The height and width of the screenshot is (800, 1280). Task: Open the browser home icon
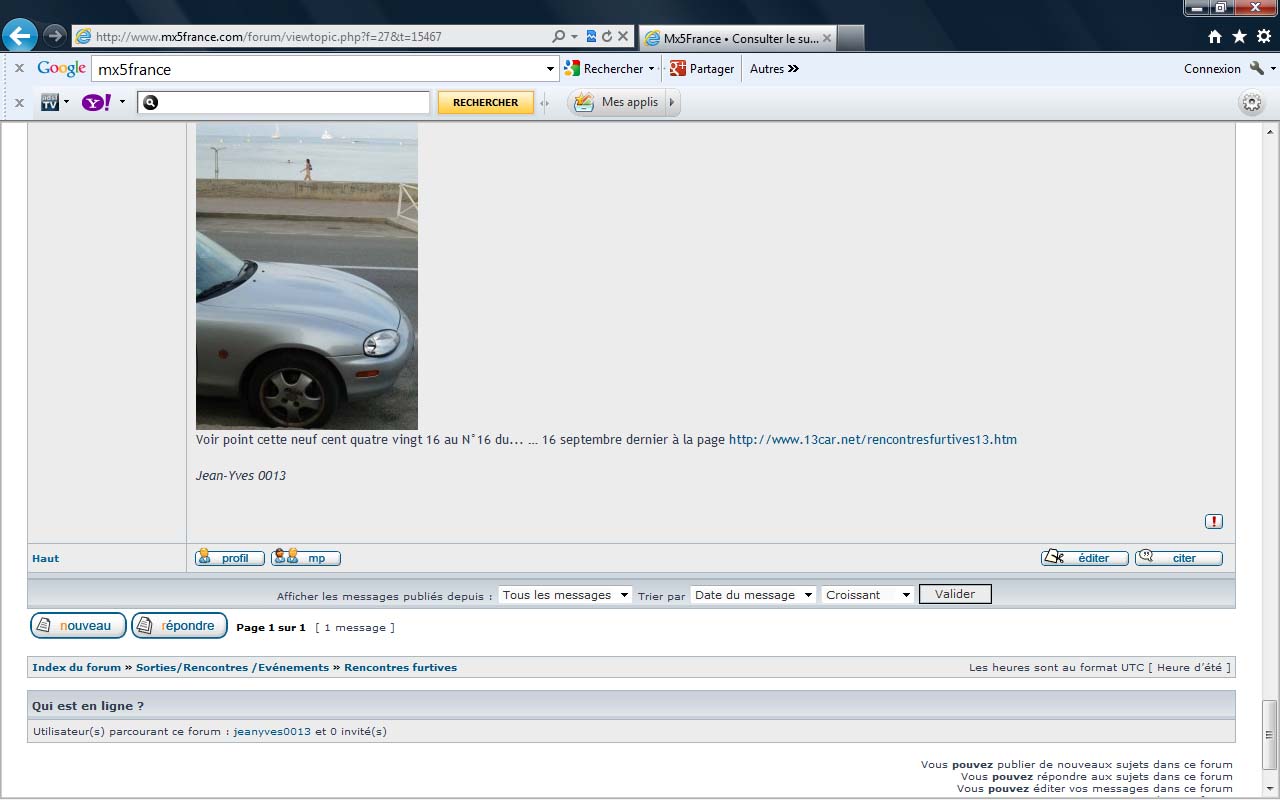1215,37
